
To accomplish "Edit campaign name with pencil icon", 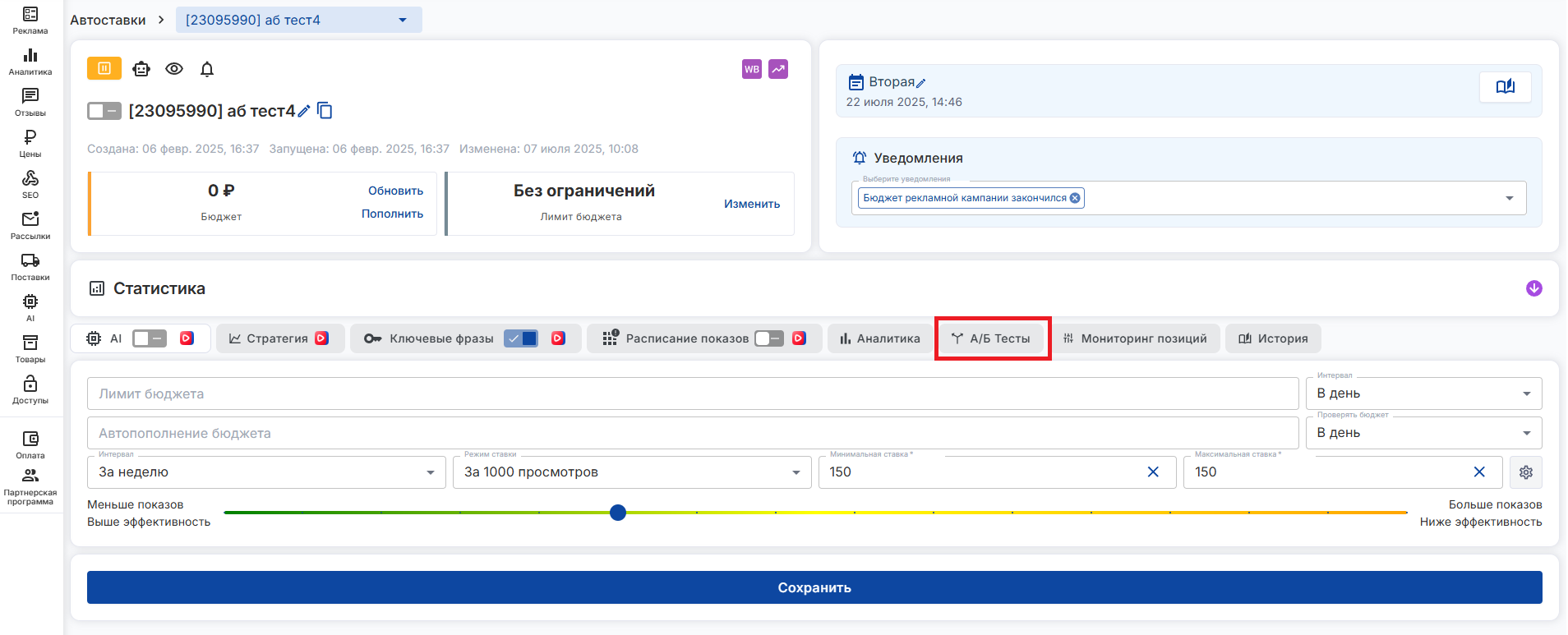I will point(304,111).
